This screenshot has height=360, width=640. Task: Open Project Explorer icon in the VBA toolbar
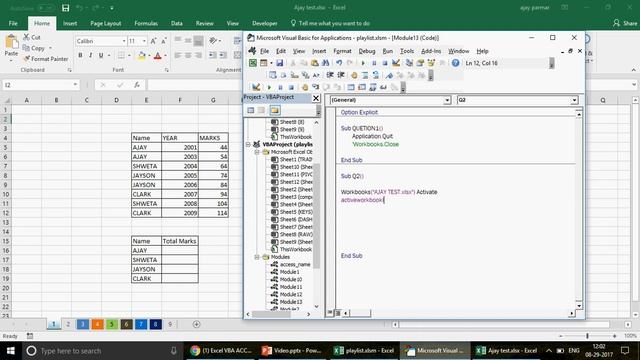click(409, 63)
